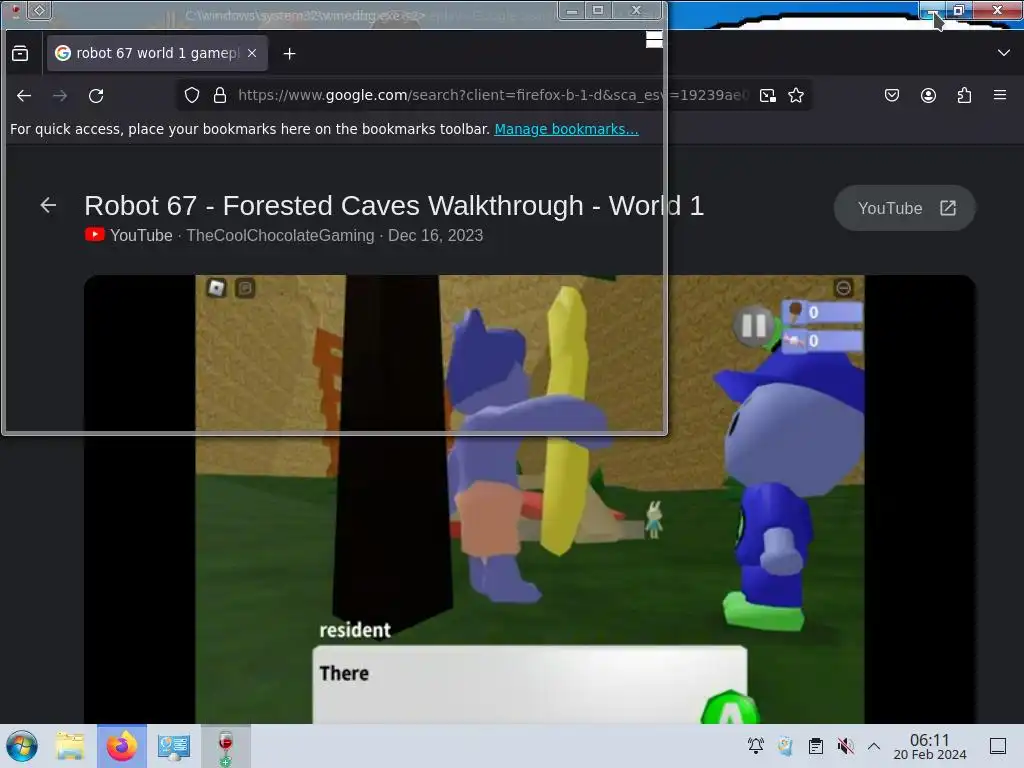
Task: Save page to Pocket
Action: [891, 95]
